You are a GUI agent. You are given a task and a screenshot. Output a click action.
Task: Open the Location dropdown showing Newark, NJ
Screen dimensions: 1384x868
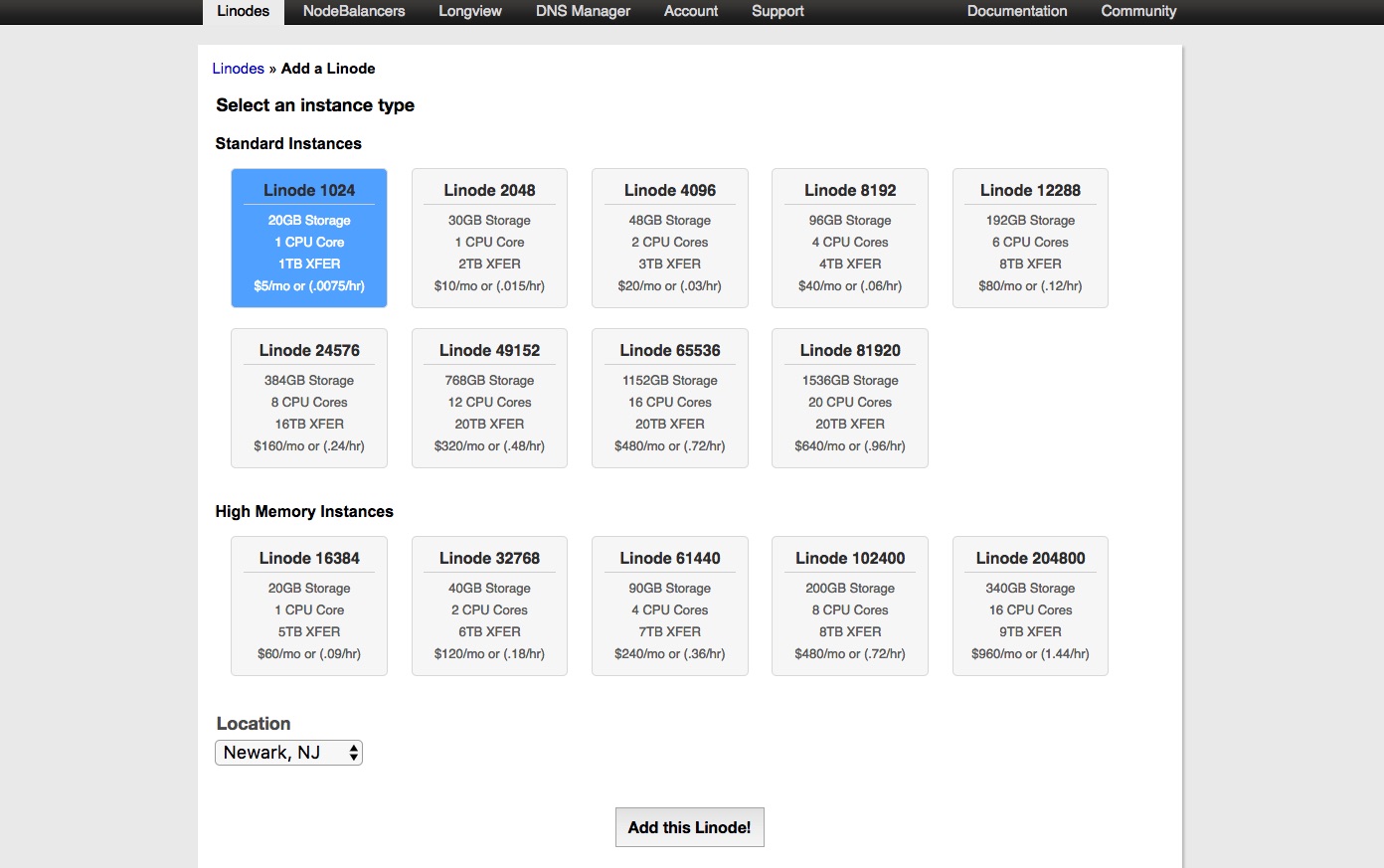click(x=288, y=753)
